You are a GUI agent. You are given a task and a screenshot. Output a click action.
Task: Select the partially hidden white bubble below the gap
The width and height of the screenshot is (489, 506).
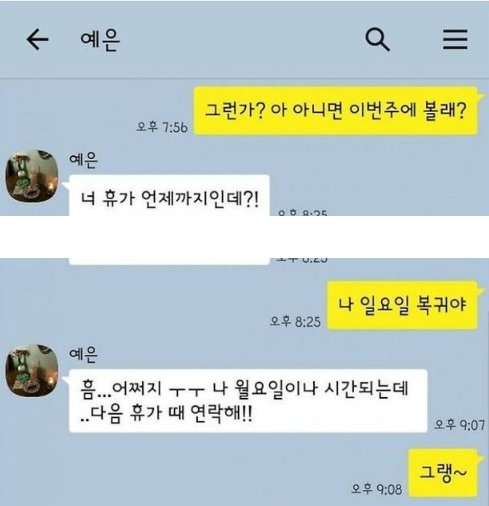click(x=169, y=261)
